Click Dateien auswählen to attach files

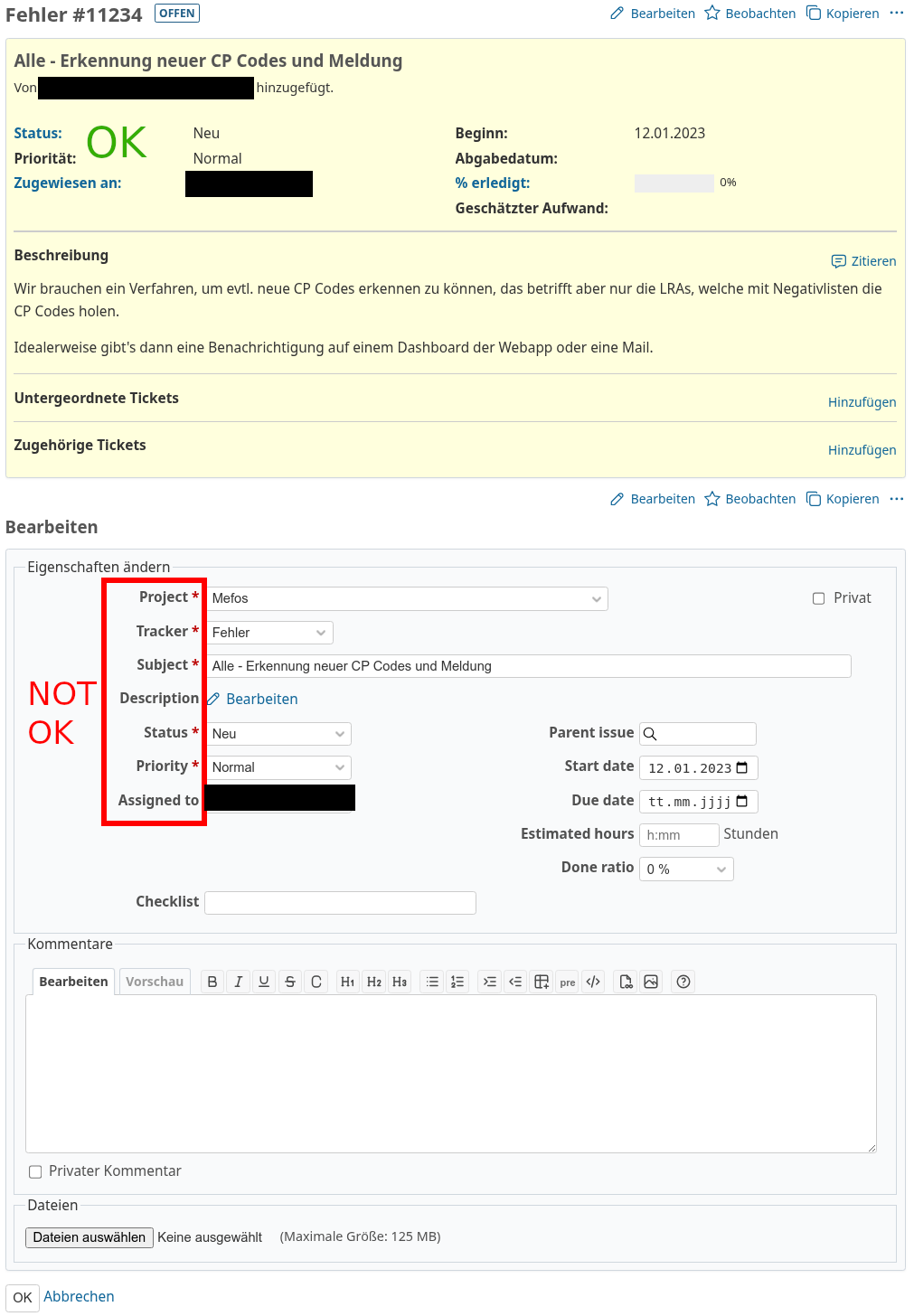click(90, 1237)
